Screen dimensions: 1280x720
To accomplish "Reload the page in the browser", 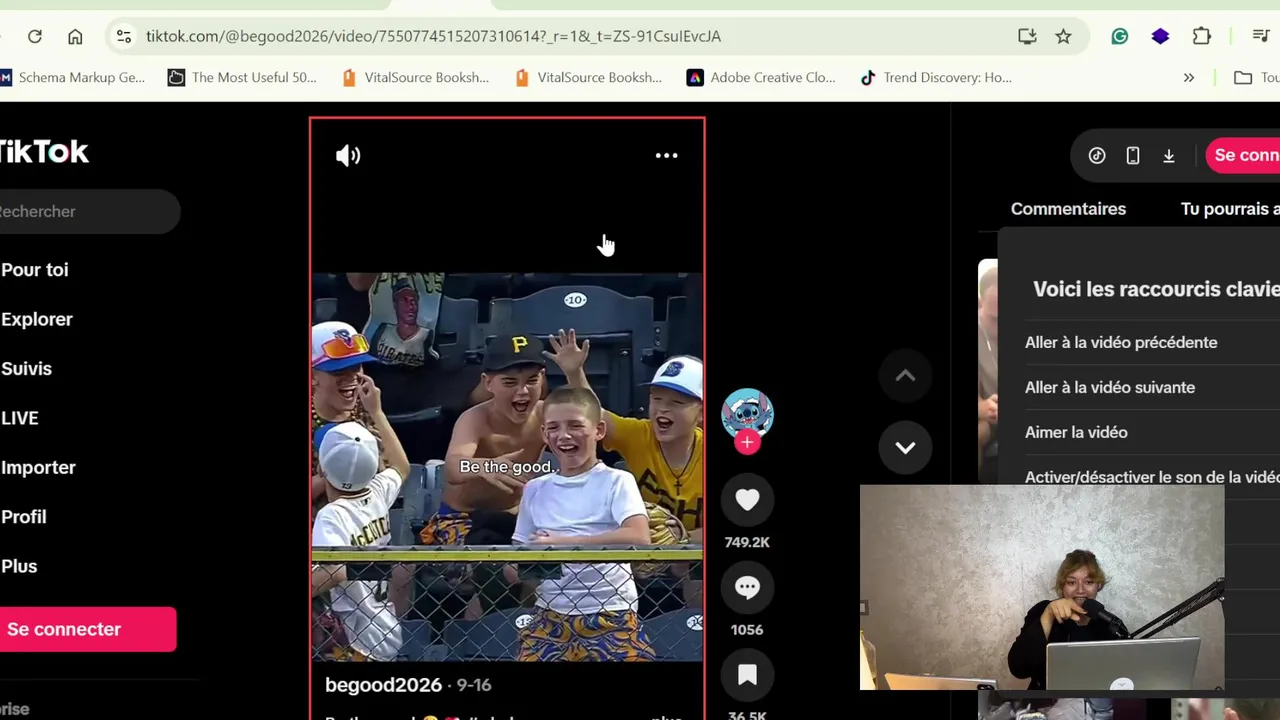I will 35,36.
